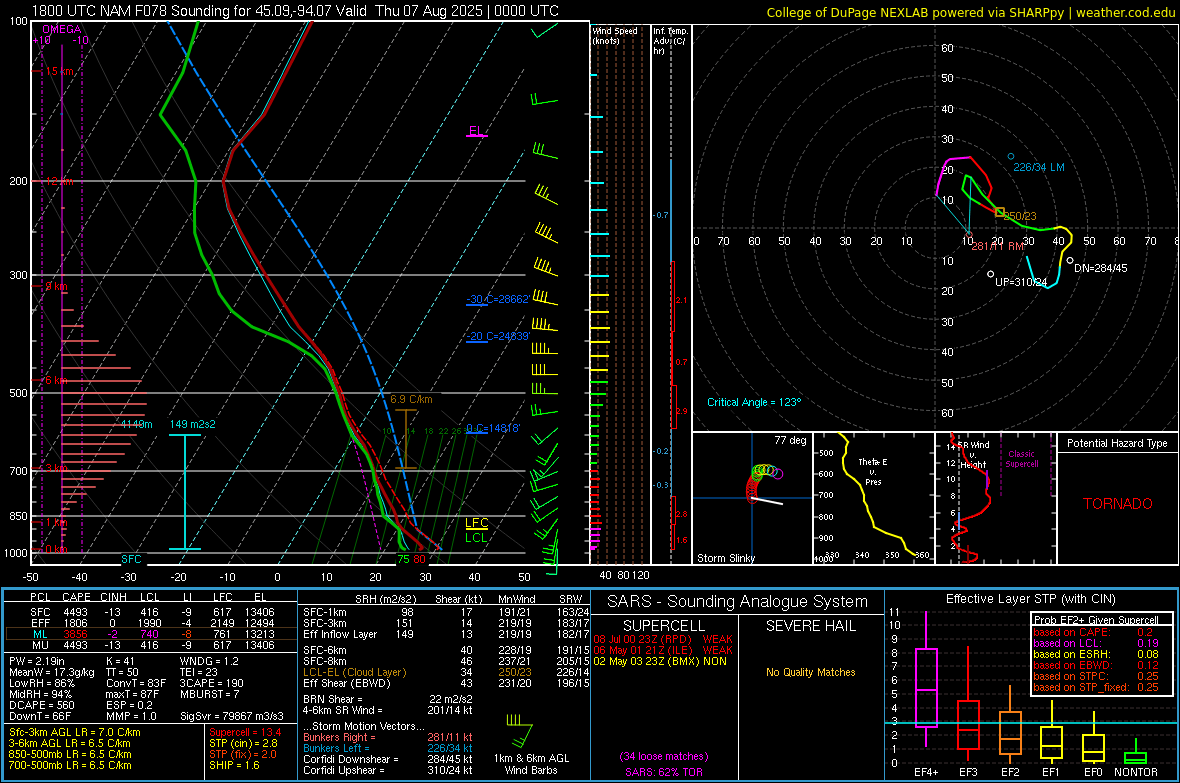
Task: Click the orange EF2 box in STP plot
Action: (x=1010, y=733)
